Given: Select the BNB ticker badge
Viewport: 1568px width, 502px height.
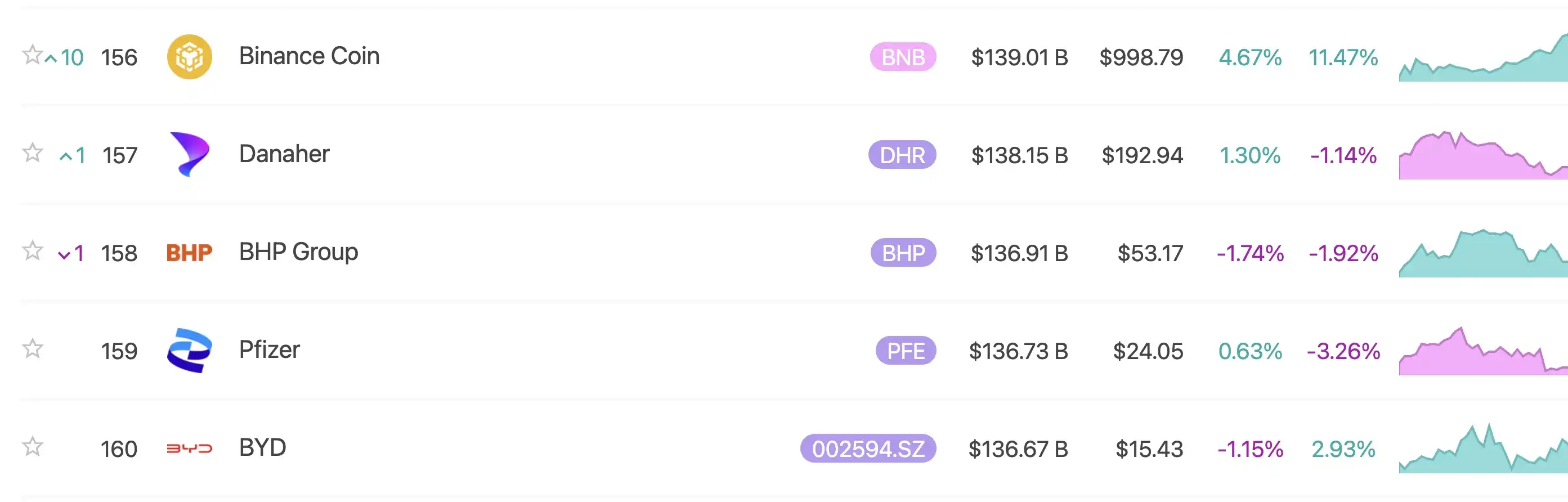Looking at the screenshot, I should (x=903, y=57).
